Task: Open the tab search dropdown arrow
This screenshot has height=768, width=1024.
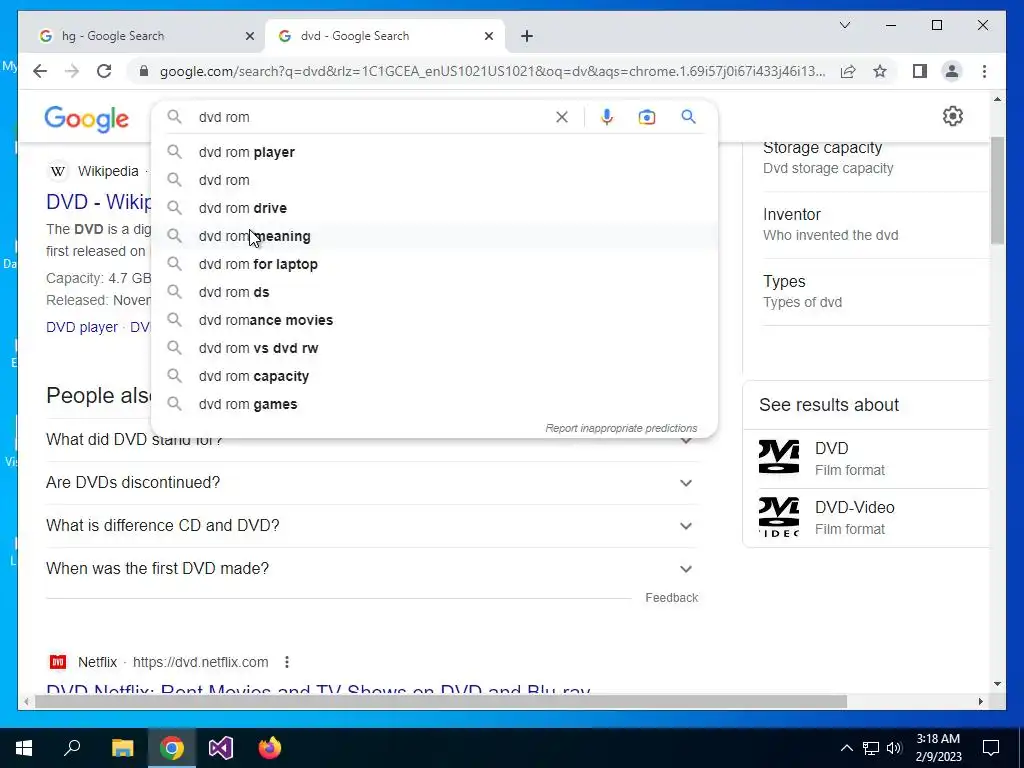Action: point(844,25)
